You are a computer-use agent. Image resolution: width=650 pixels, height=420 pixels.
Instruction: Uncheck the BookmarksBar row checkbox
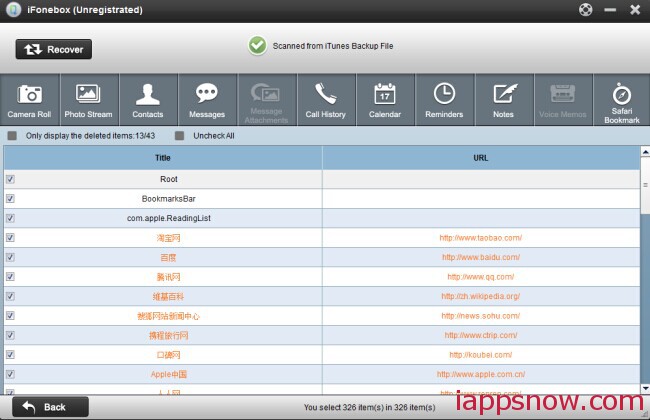10,199
